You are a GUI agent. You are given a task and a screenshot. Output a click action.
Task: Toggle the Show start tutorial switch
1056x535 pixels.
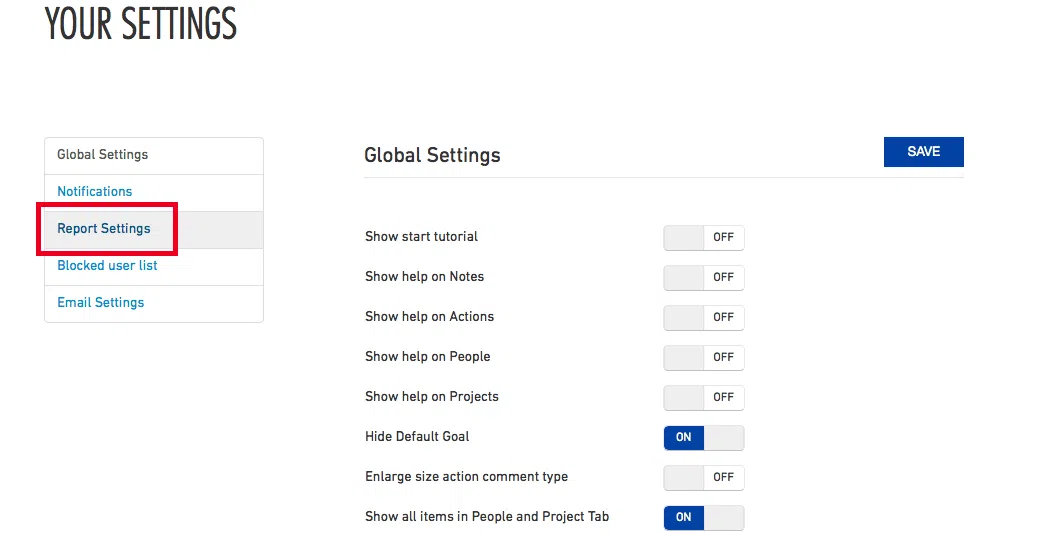704,237
